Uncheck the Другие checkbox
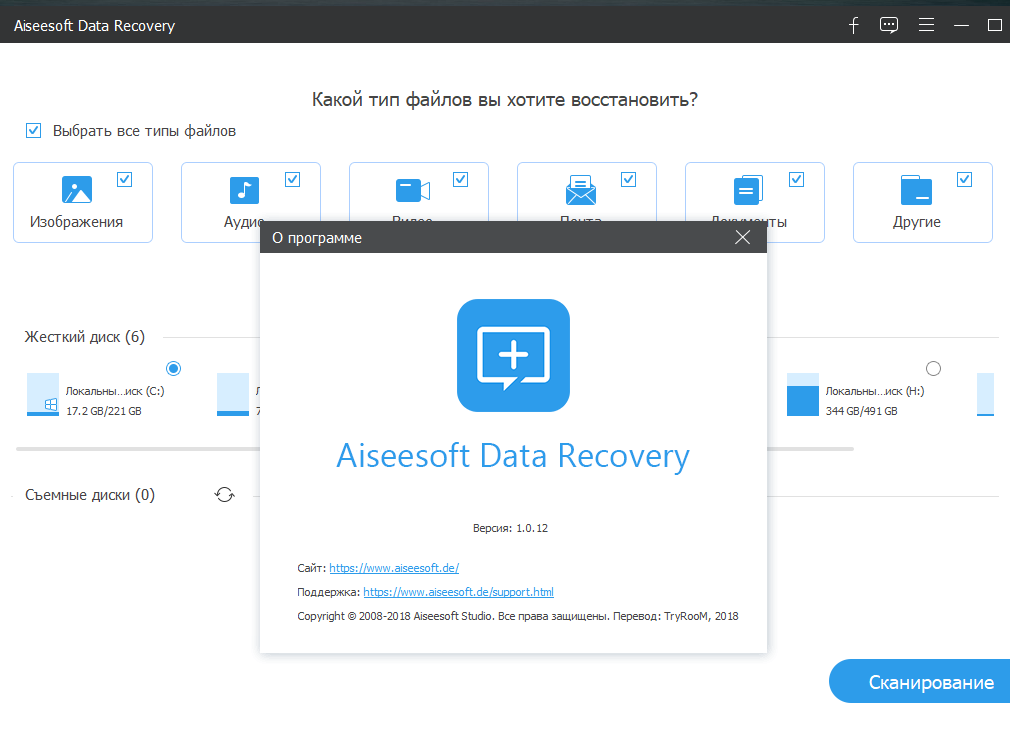This screenshot has width=1010, height=730. 964,180
